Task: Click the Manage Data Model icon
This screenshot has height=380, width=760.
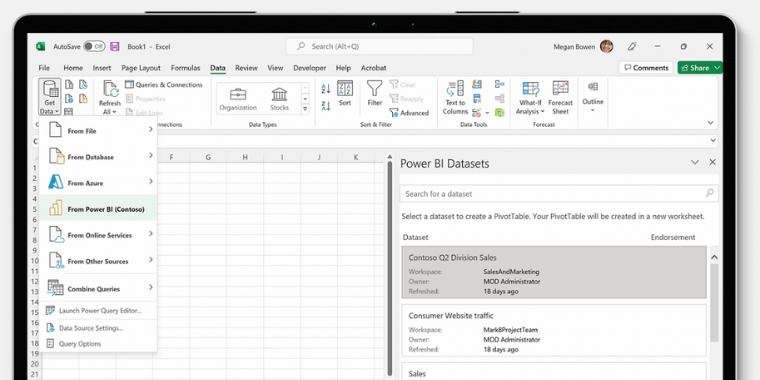Action: 500,112
